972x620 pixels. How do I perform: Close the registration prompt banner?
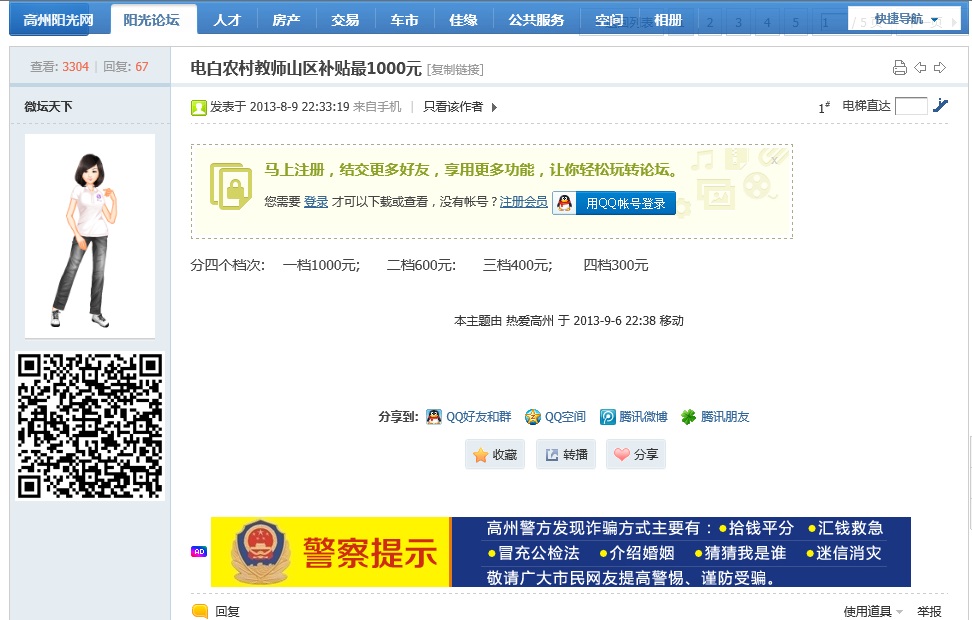click(x=774, y=159)
